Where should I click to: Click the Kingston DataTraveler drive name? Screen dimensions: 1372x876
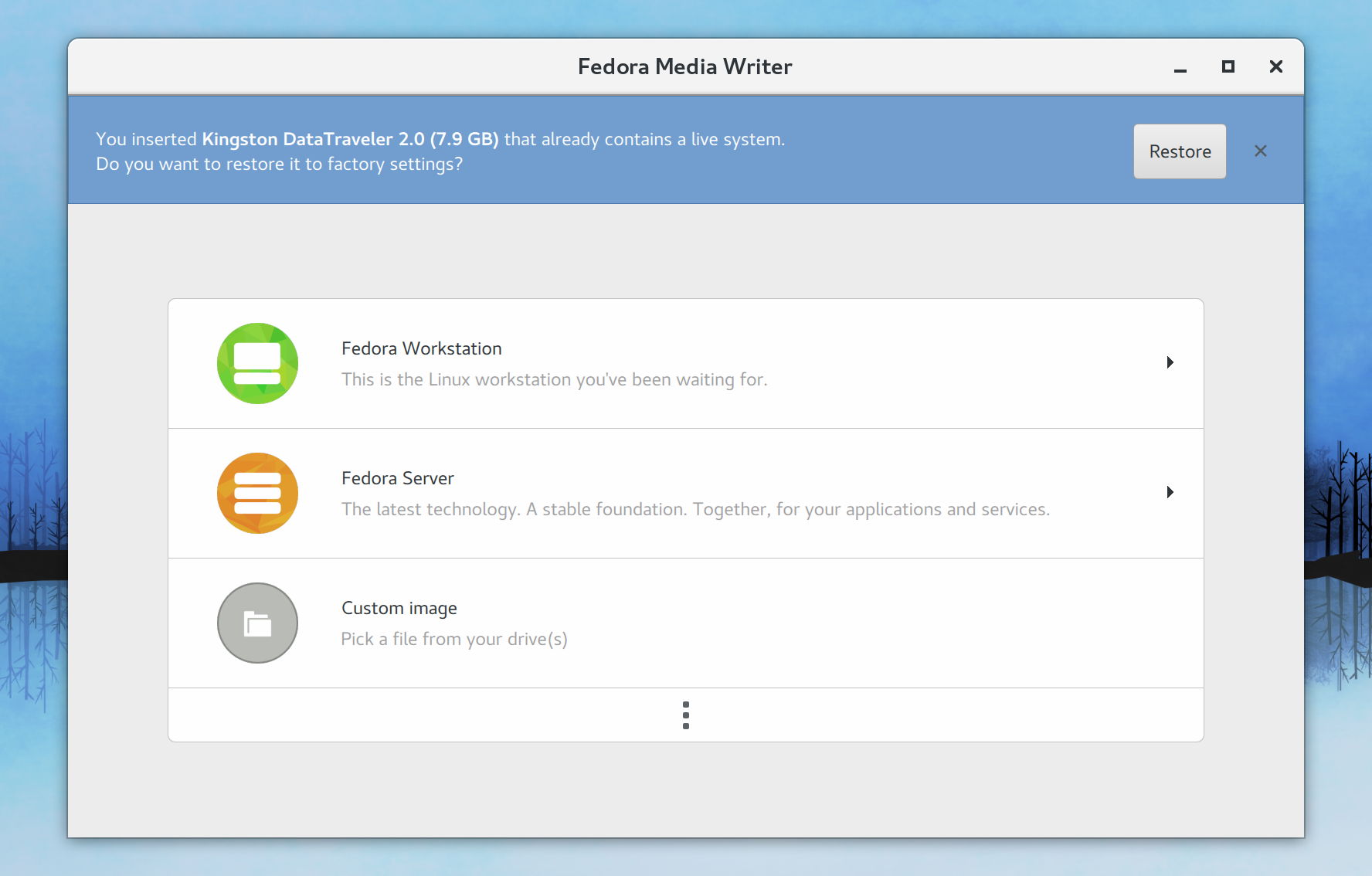point(350,139)
